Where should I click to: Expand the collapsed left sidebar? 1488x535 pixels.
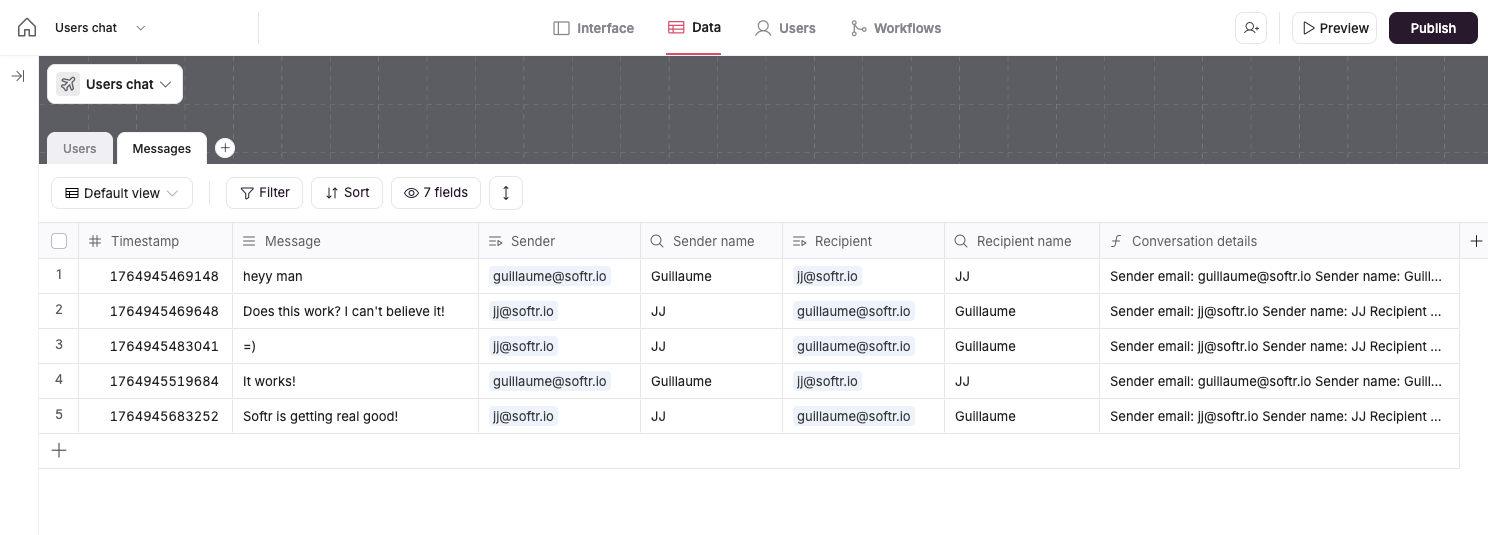click(x=18, y=76)
